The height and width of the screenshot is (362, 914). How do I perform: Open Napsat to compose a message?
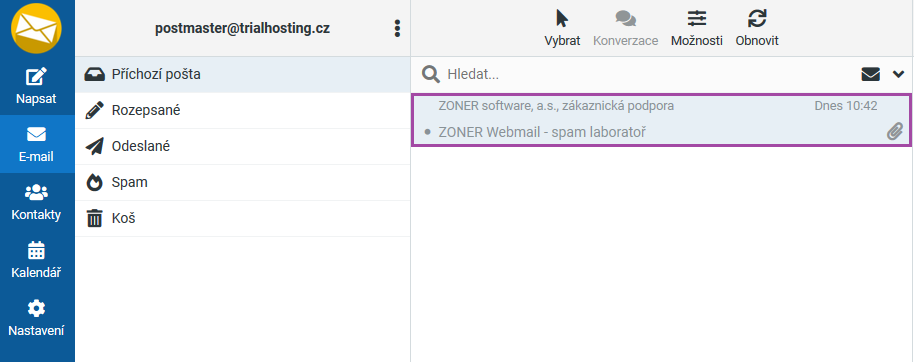click(x=37, y=86)
